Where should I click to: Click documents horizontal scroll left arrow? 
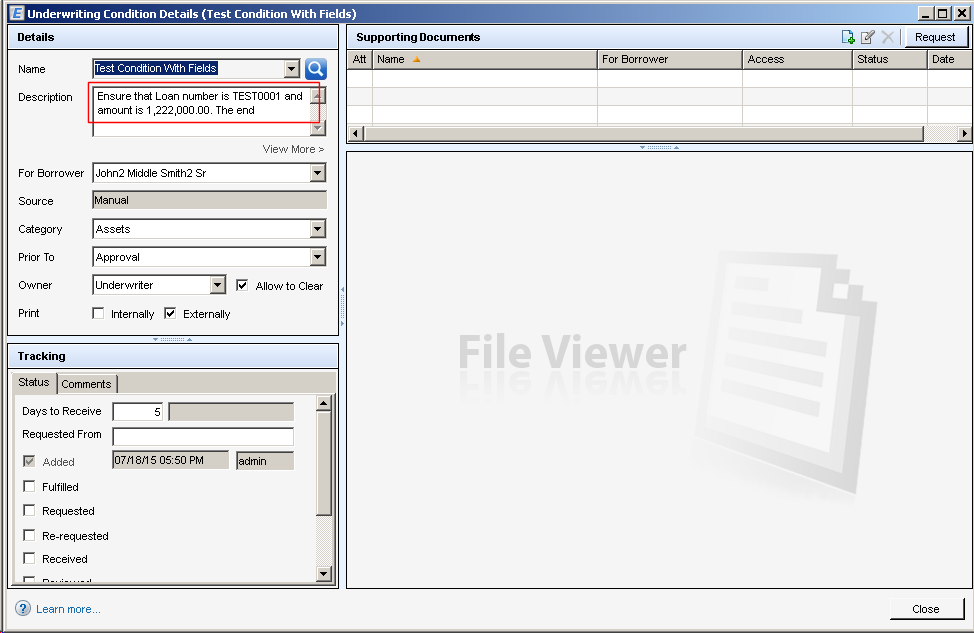click(x=356, y=134)
